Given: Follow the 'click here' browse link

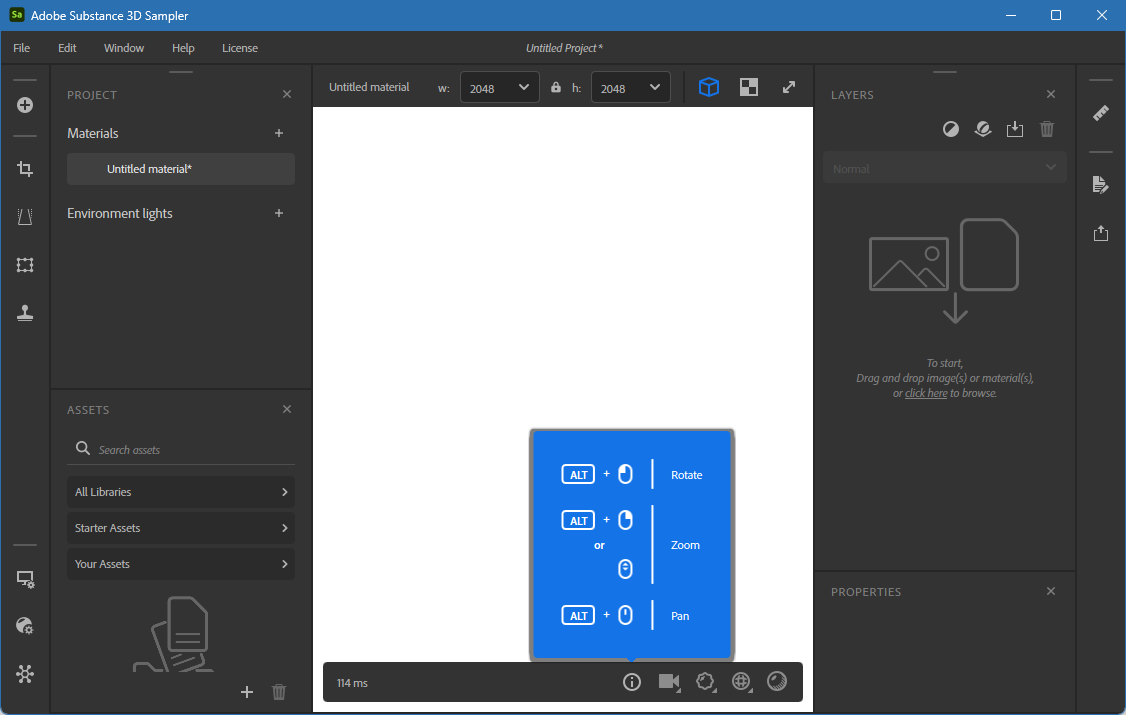Looking at the screenshot, I should click(926, 393).
